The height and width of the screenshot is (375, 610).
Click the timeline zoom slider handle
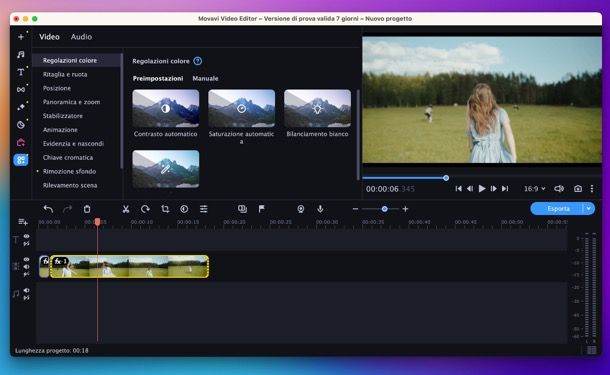pos(384,209)
